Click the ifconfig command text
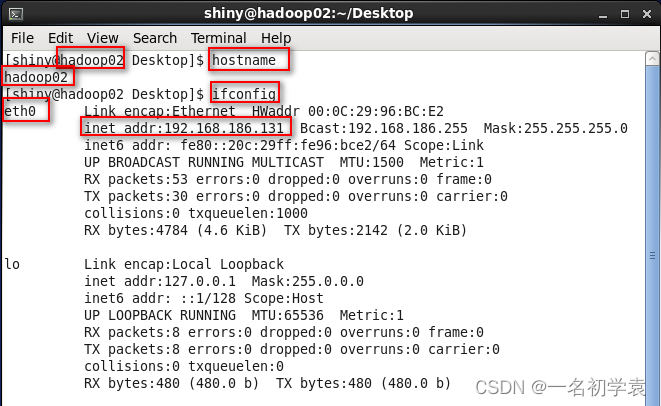The width and height of the screenshot is (661, 406). pyautogui.click(x=244, y=94)
